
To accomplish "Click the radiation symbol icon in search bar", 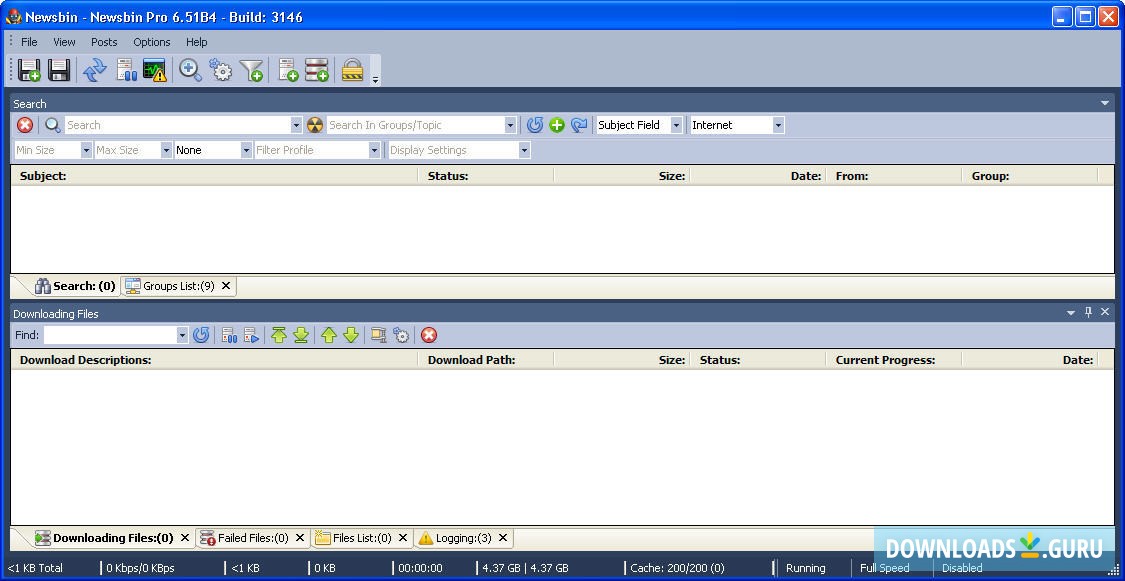I will [x=315, y=125].
